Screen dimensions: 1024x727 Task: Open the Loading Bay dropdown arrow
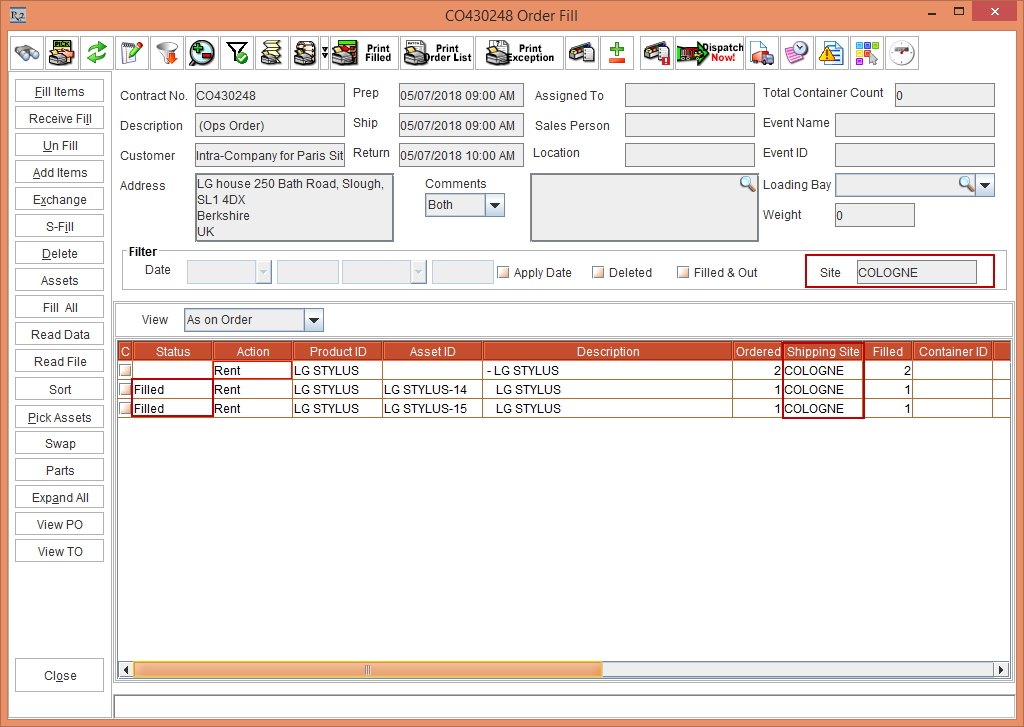pyautogui.click(x=985, y=185)
